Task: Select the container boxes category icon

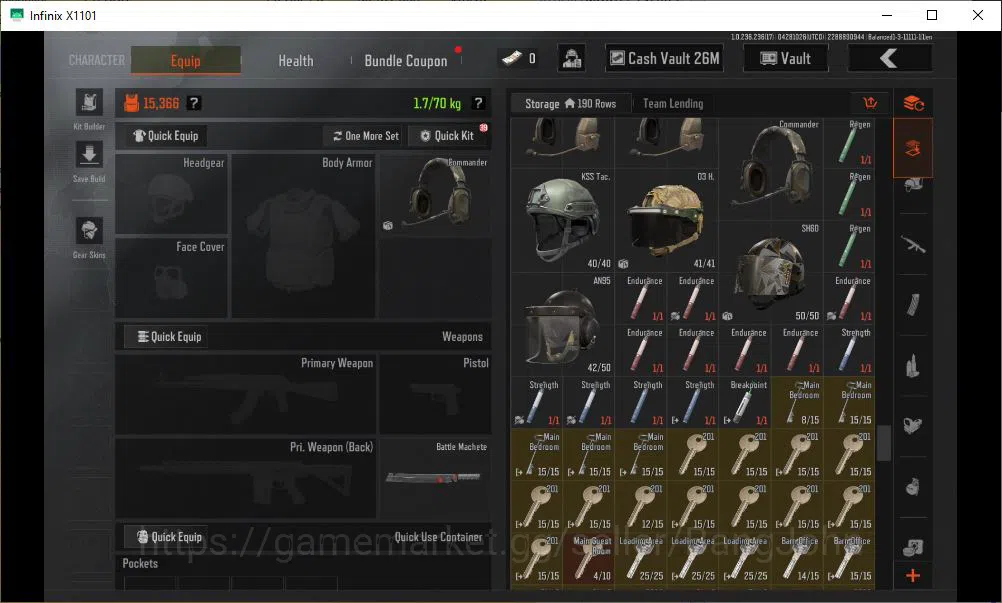Action: [913, 547]
